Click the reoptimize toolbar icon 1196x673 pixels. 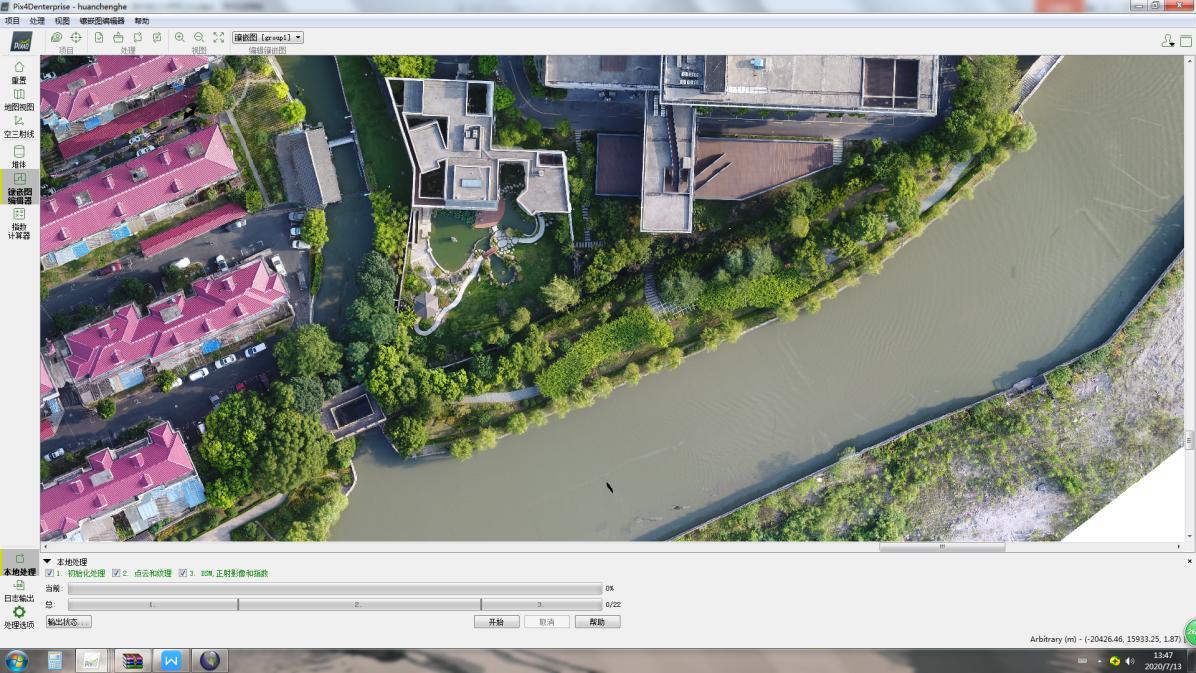[138, 37]
